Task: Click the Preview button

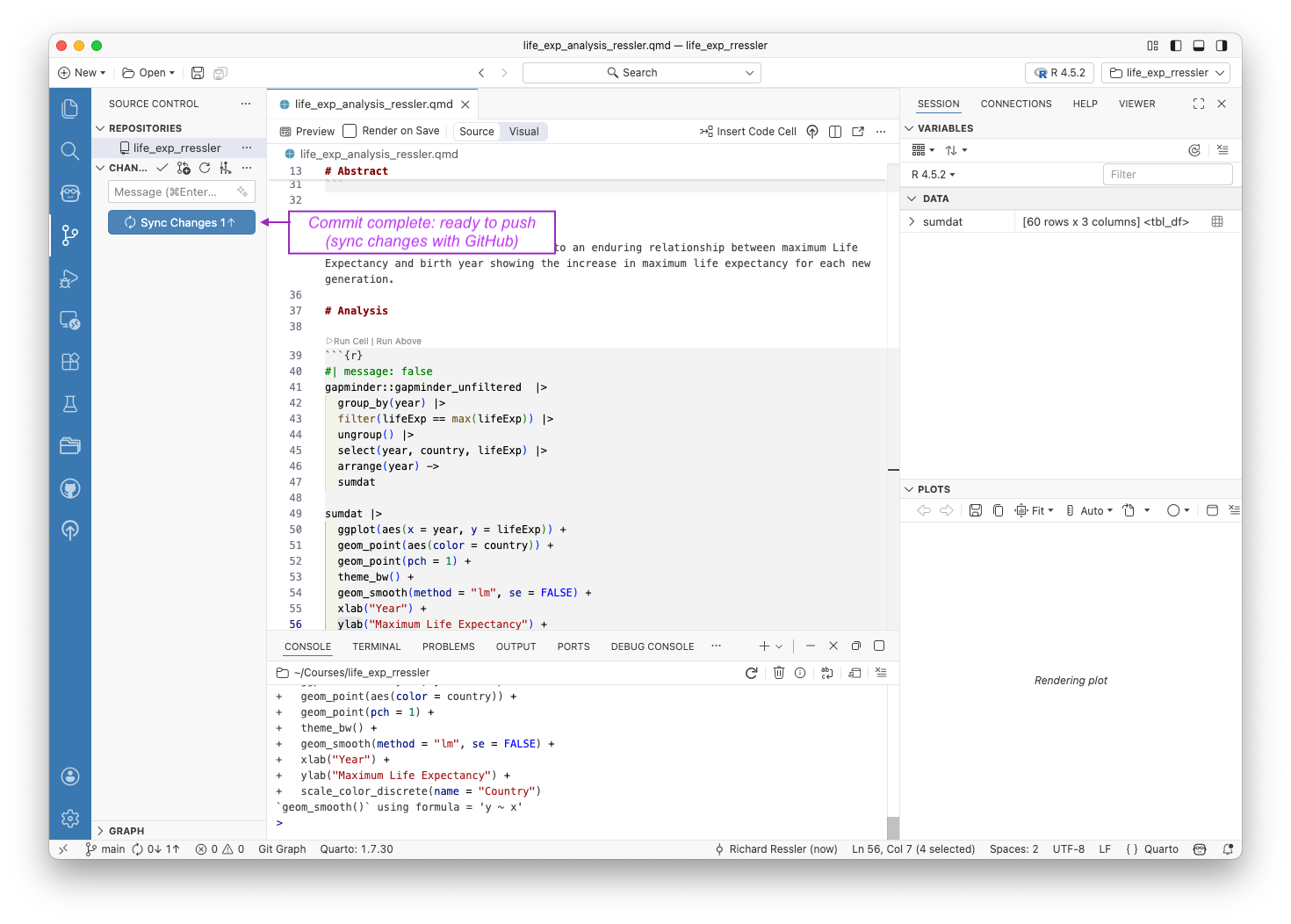Action: [306, 131]
